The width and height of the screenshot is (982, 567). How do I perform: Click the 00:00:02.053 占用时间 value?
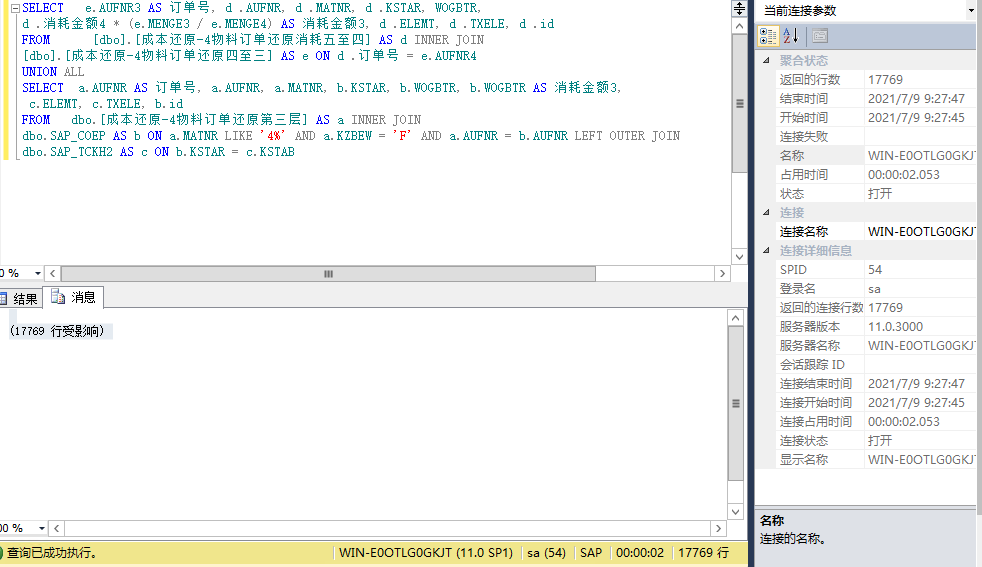coord(904,174)
